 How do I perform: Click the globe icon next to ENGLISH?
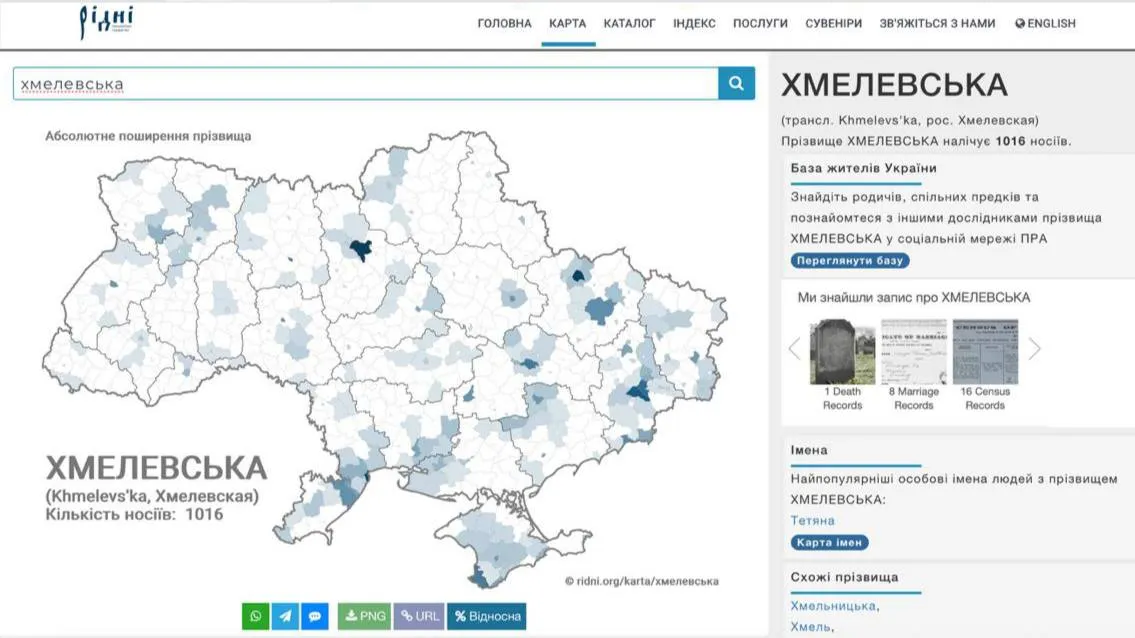coord(1019,23)
